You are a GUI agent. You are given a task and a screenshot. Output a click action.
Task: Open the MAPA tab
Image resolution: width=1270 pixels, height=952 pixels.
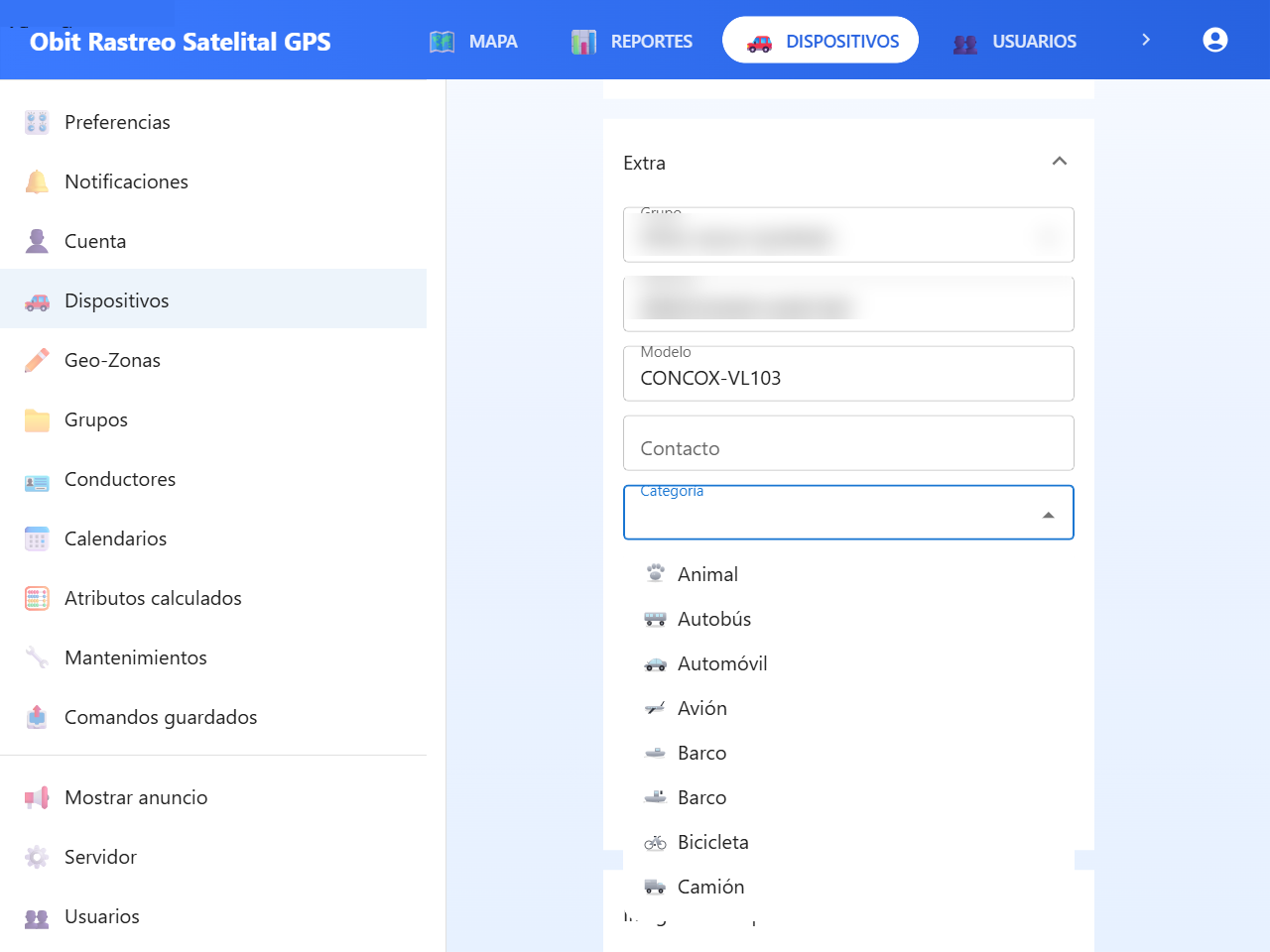click(473, 41)
